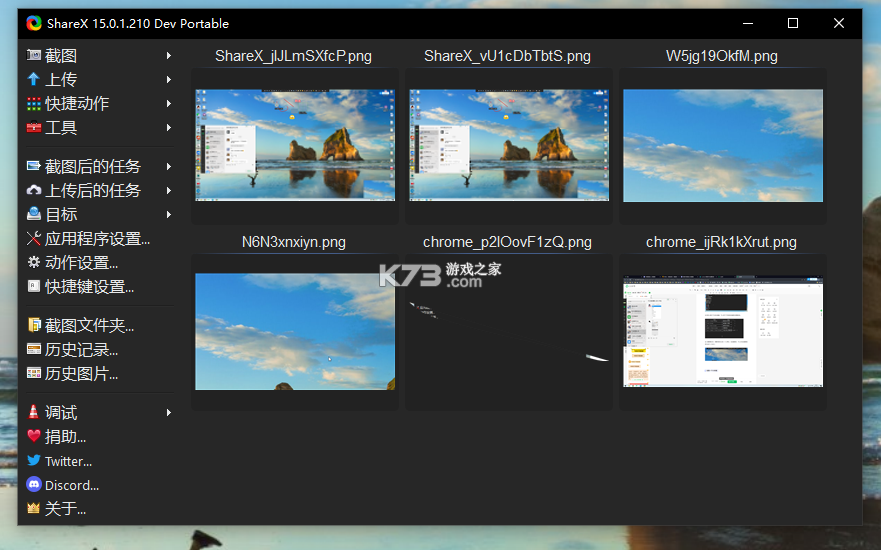Expand the 目标 submenu arrow
881x550 pixels.
[169, 215]
